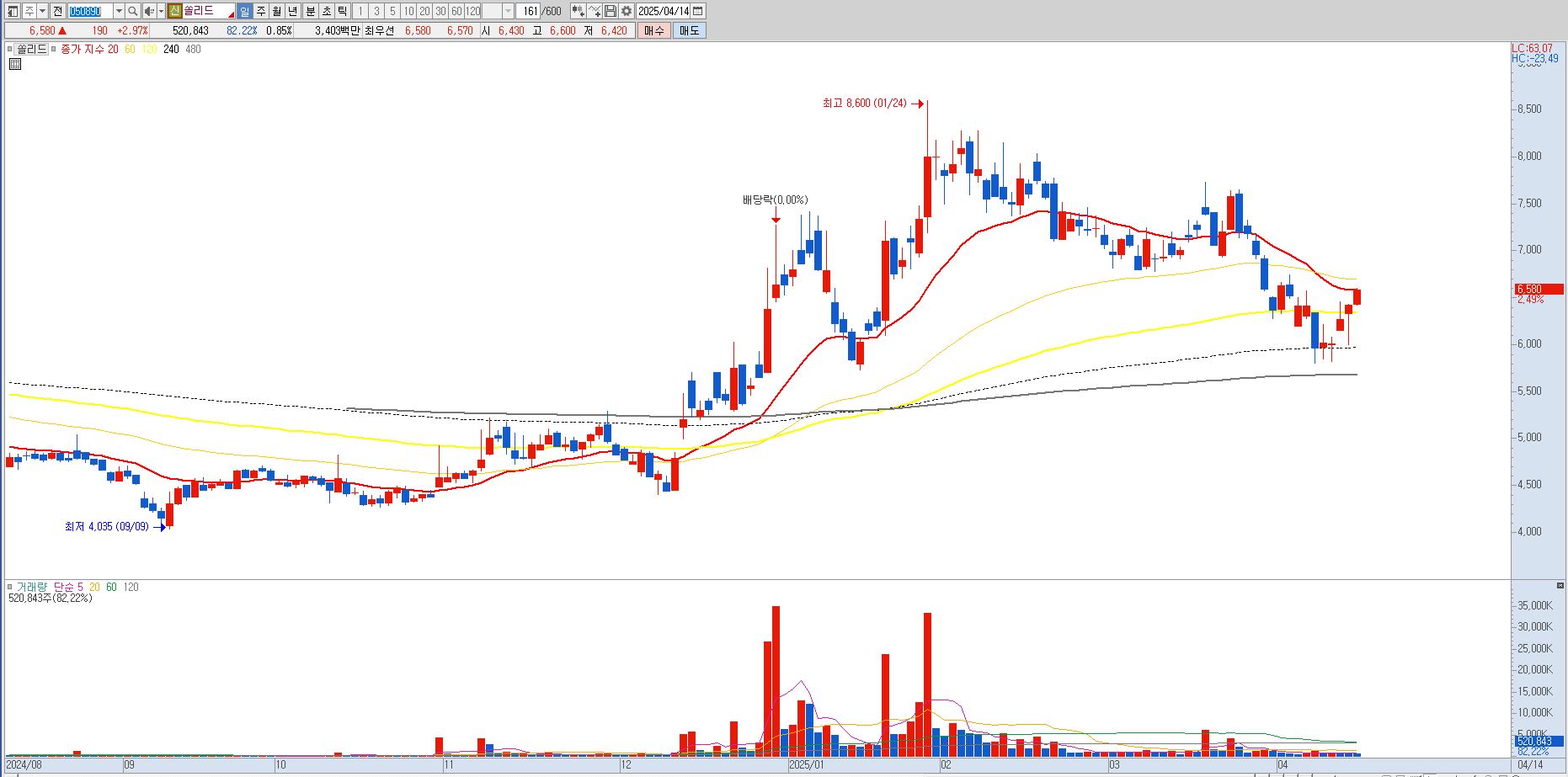Open the chart settings gear icon
This screenshot has height=777, width=1568.
626,11
